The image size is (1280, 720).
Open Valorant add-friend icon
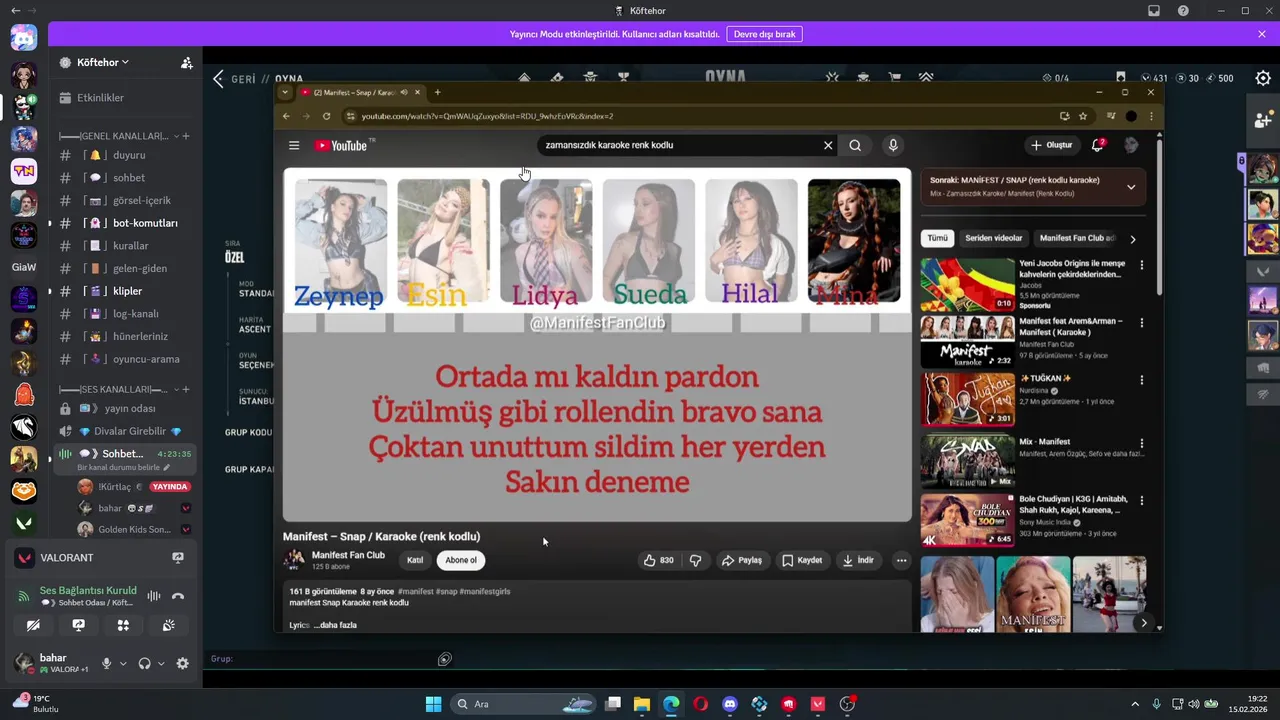click(x=1263, y=119)
